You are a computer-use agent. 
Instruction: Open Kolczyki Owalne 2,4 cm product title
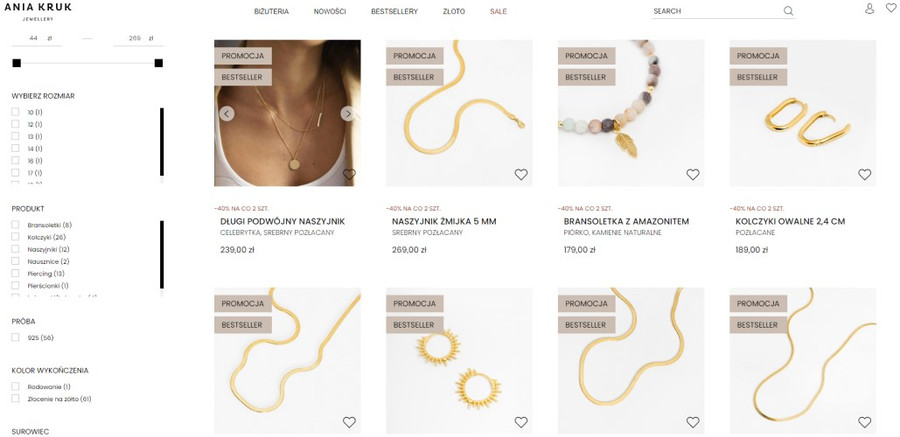click(790, 222)
